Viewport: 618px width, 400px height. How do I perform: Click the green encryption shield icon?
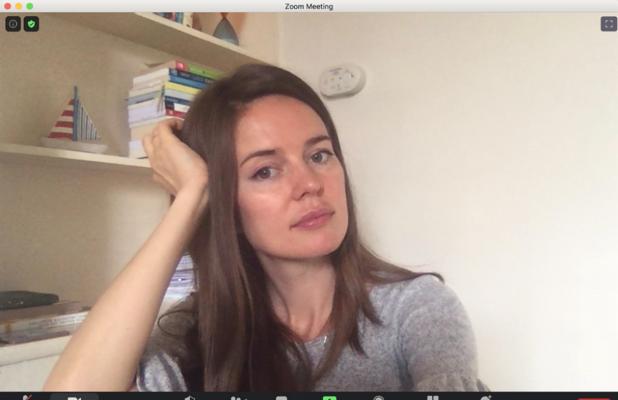pos(31,24)
